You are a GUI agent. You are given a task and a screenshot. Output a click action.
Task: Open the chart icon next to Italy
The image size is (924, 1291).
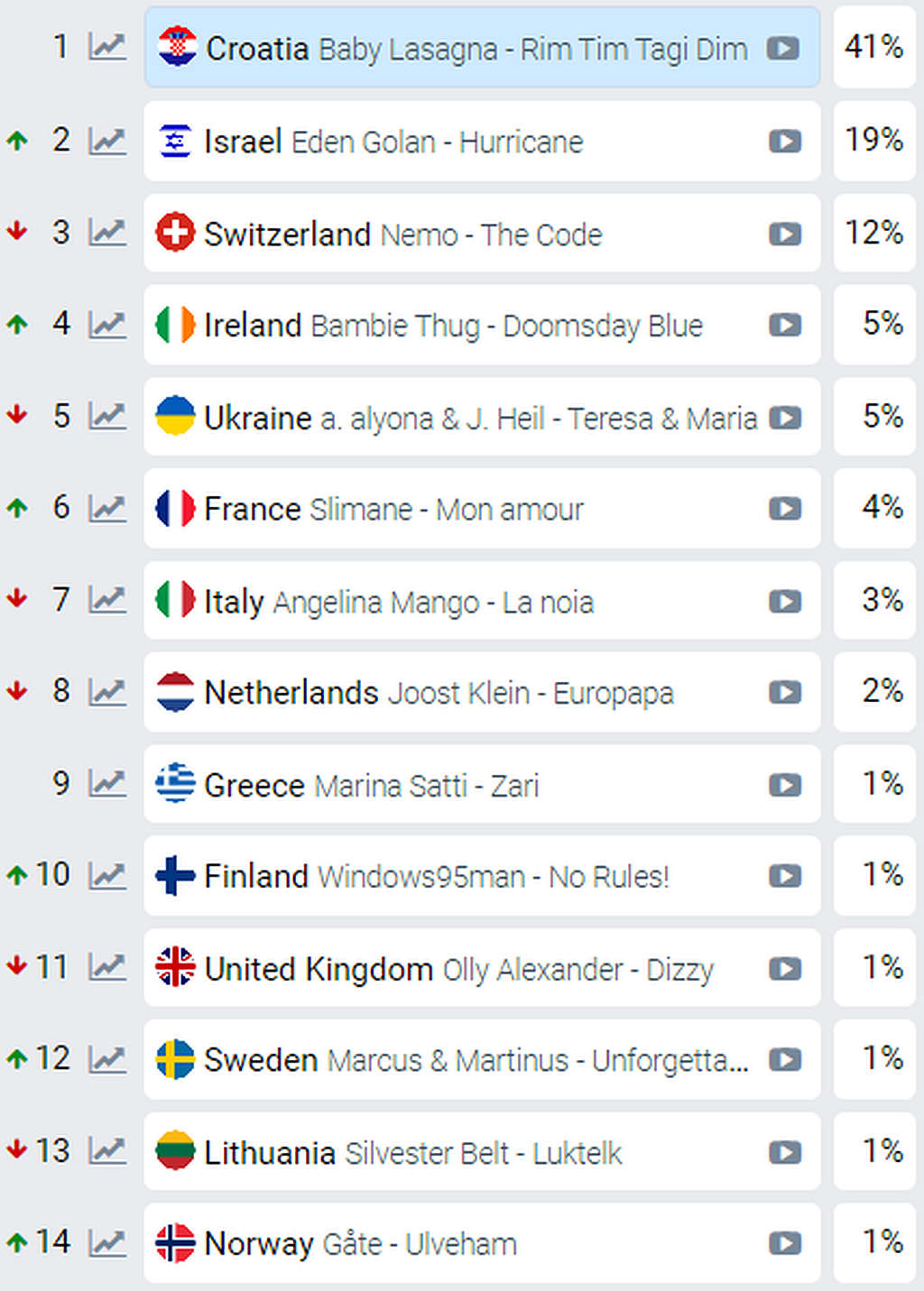point(107,599)
